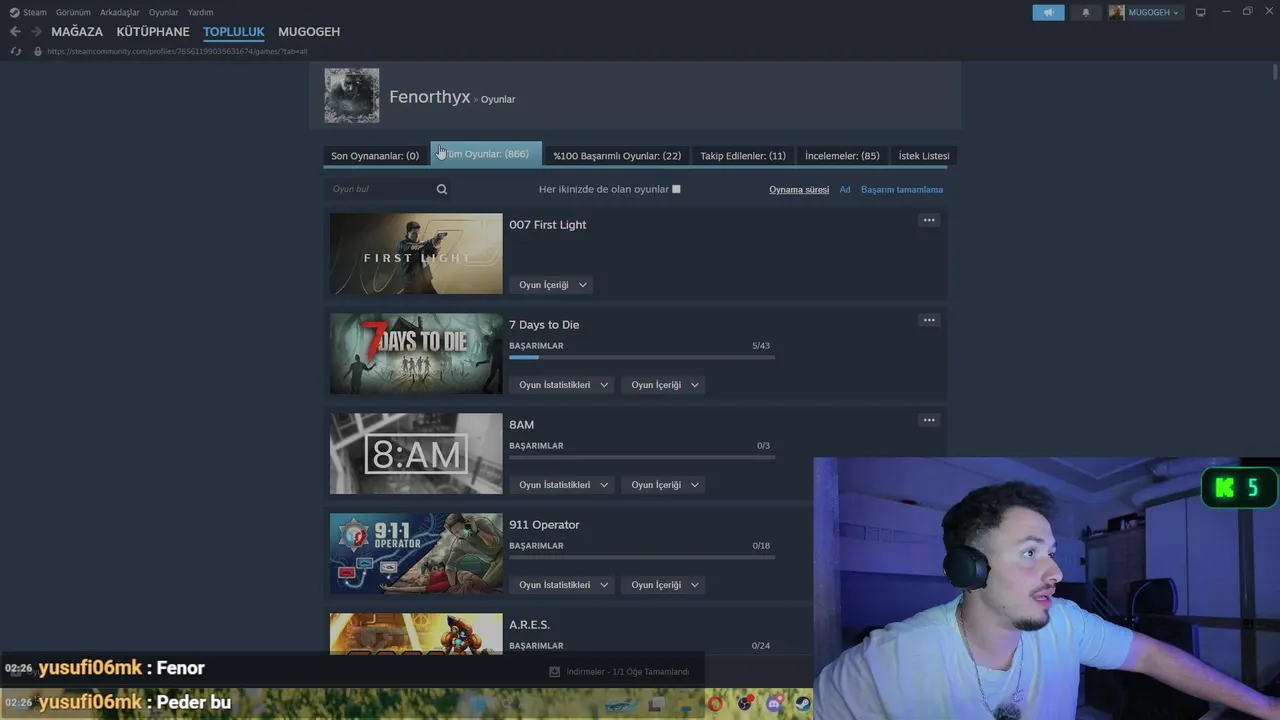Screen dimensions: 1280x720
Task: Toggle 'Her ikinizde de olan oyunlar' checkbox
Action: click(x=676, y=189)
